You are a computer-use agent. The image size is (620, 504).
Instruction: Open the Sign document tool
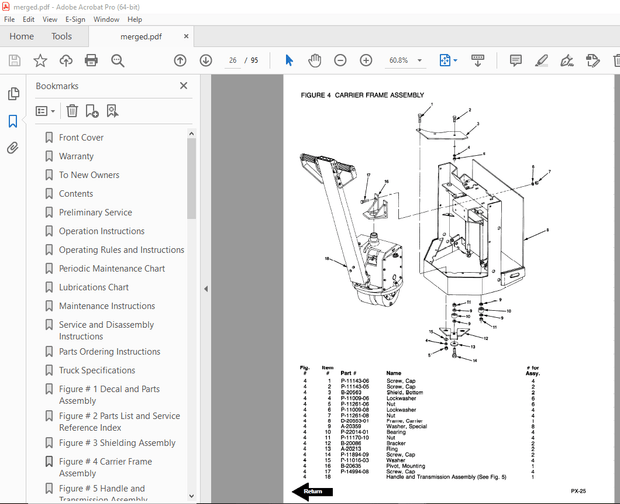point(567,60)
